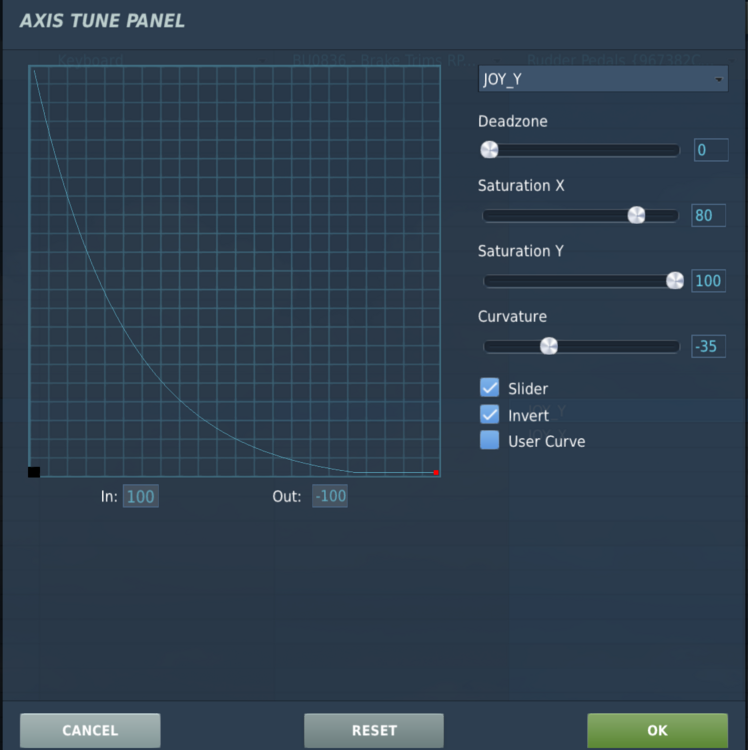Uncheck the Slider checkbox
The height and width of the screenshot is (750, 748).
tap(489, 387)
